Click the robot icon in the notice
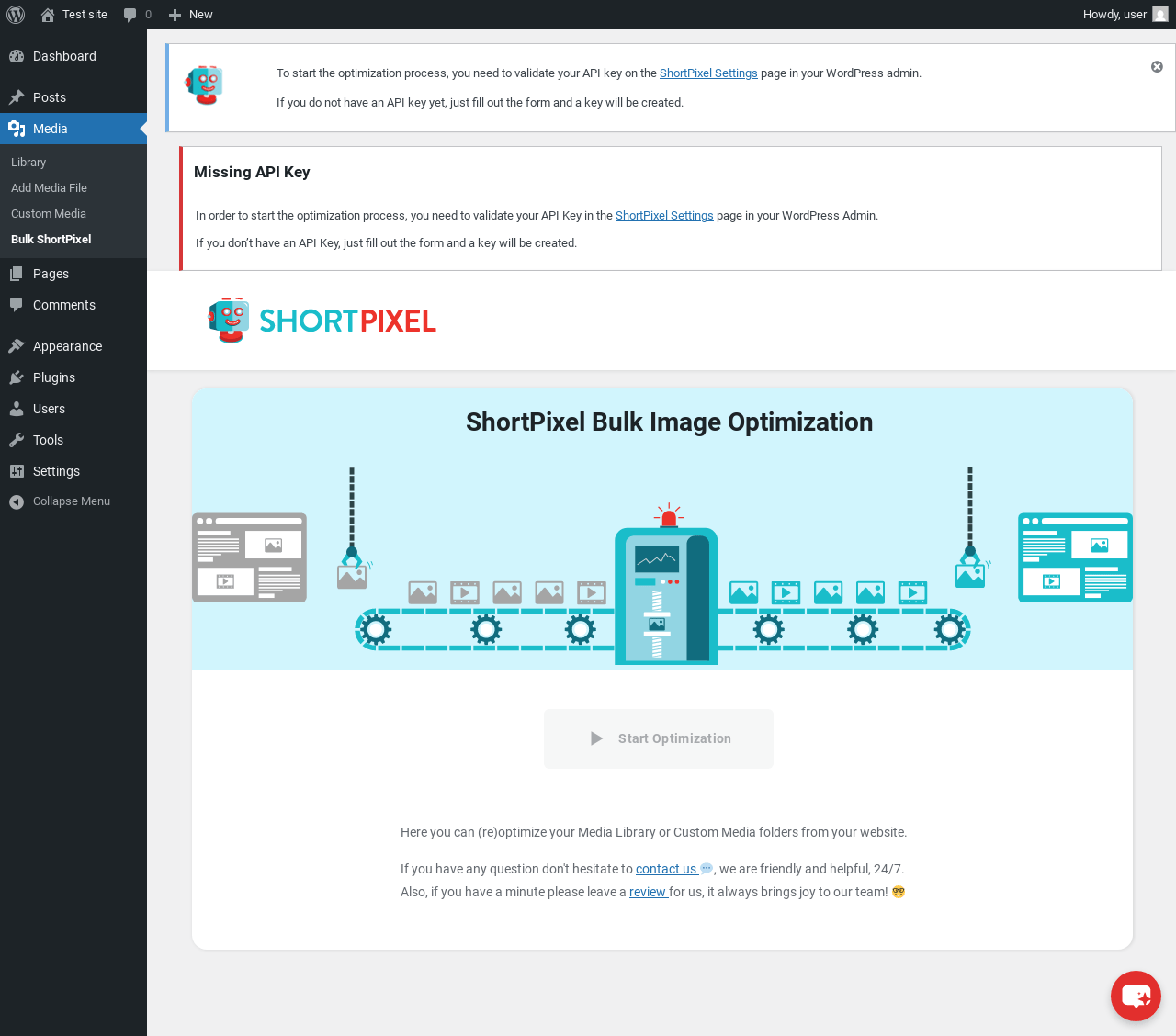The image size is (1176, 1036). (x=204, y=85)
